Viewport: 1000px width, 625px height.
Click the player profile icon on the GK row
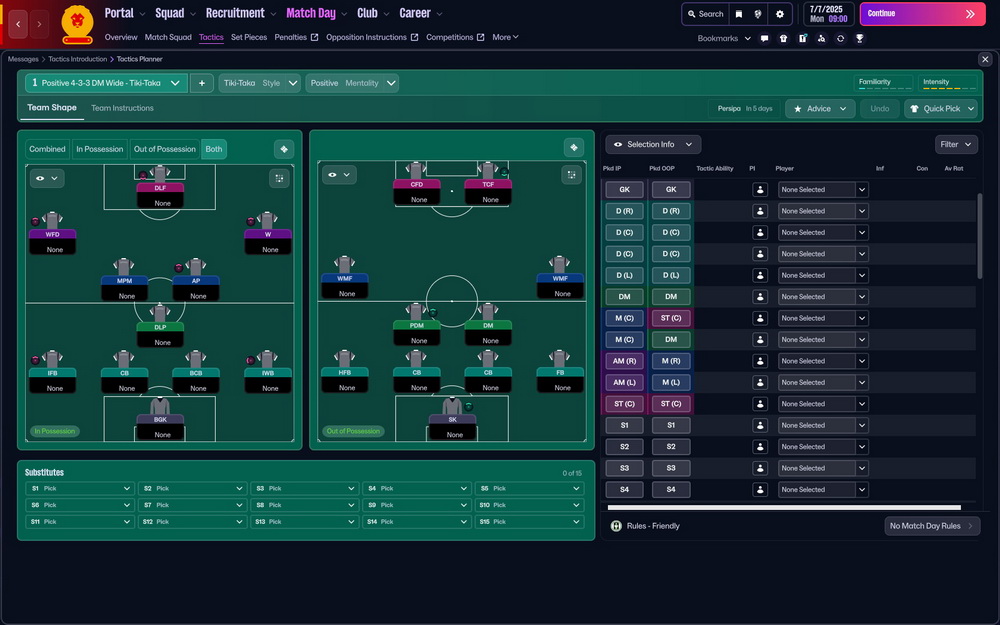[x=760, y=189]
